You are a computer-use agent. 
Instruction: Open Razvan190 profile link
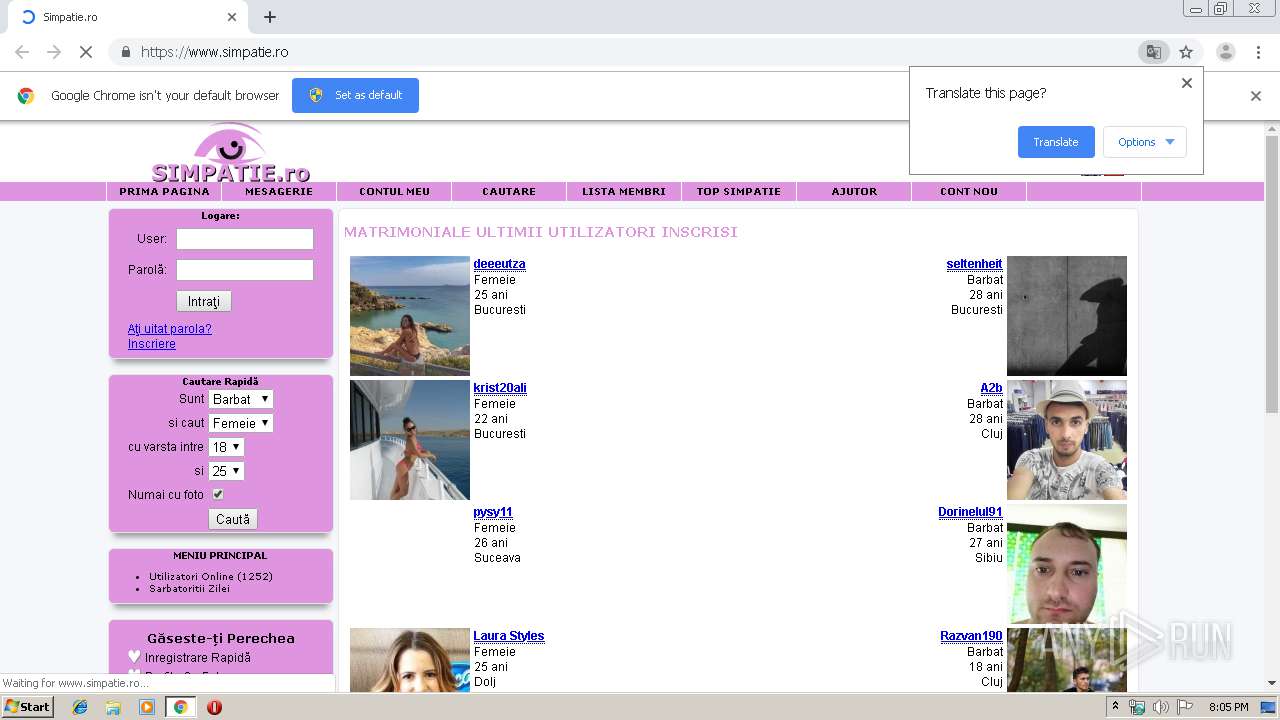(x=971, y=636)
